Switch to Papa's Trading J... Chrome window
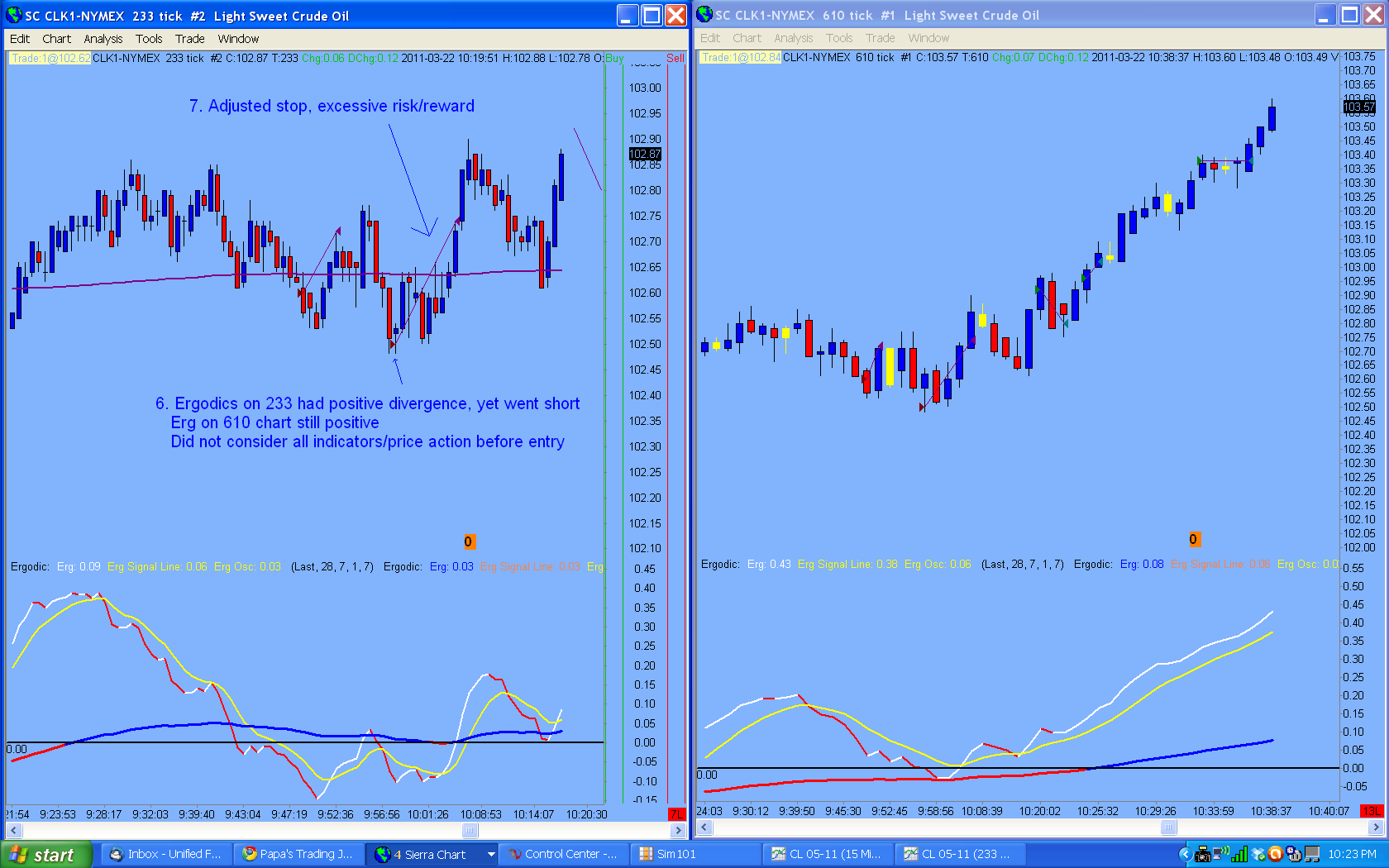 pos(298,854)
